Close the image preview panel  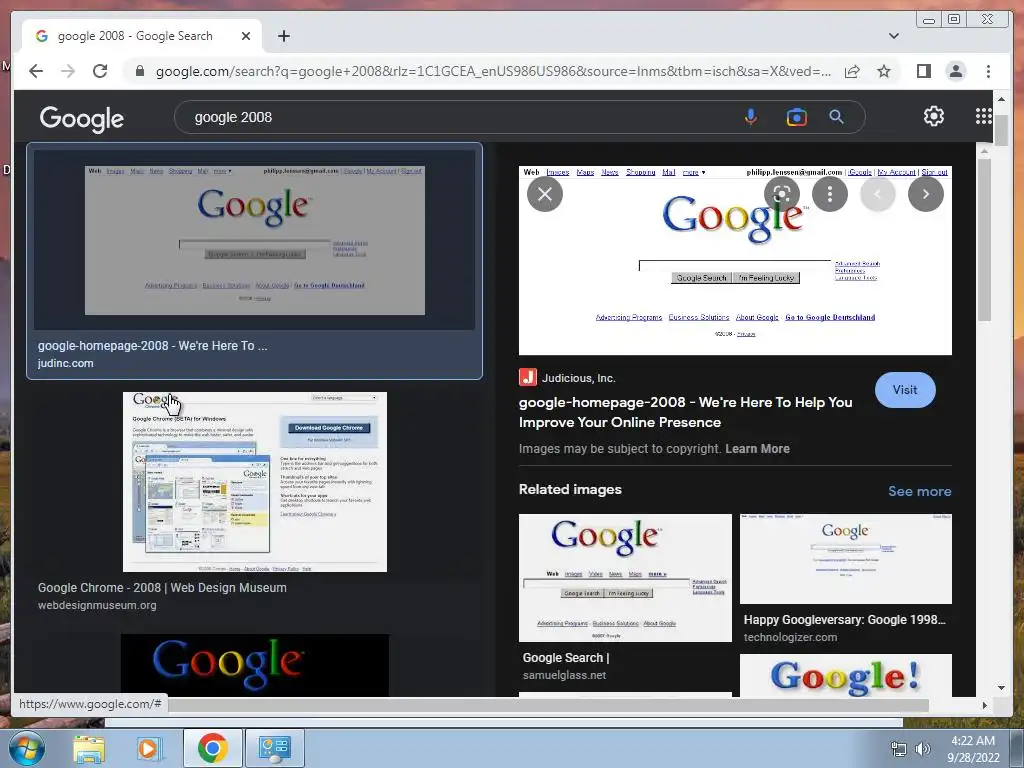point(545,194)
